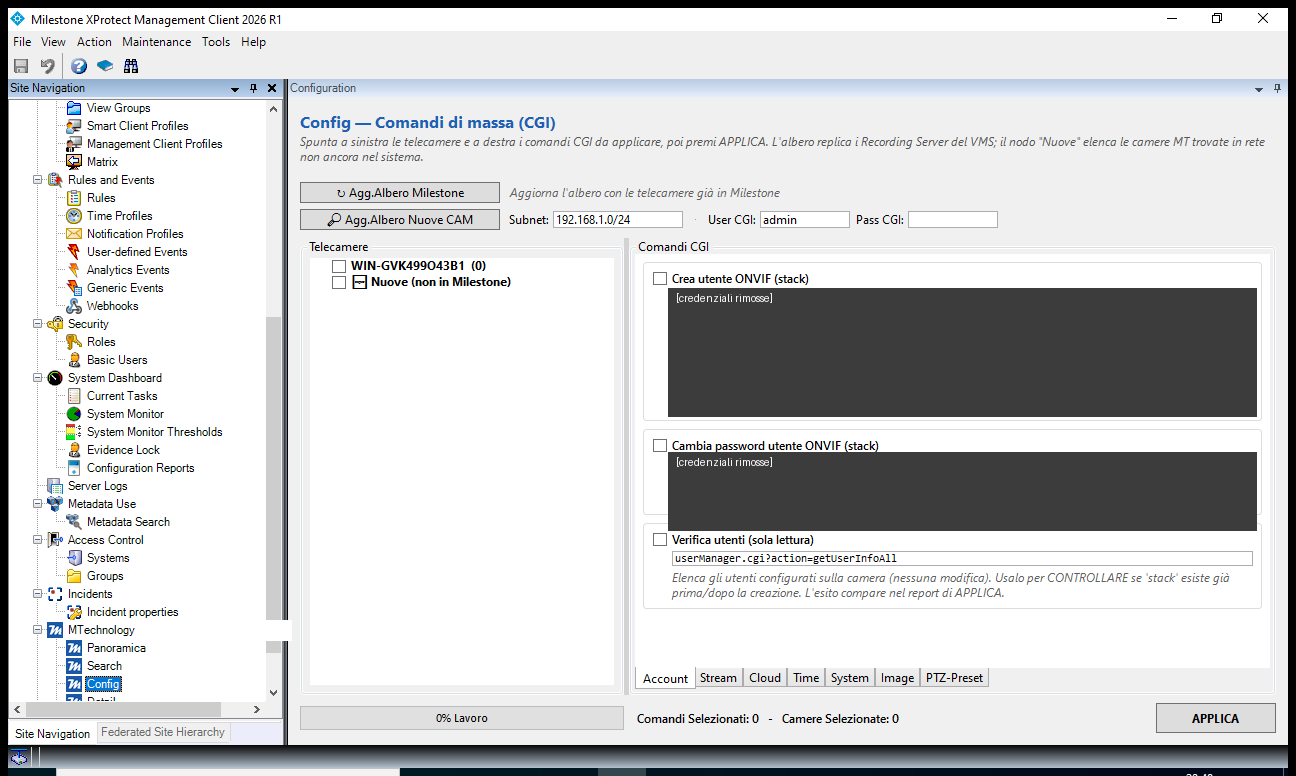Click the Notification Profiles envelope icon
This screenshot has width=1296, height=776.
click(x=74, y=234)
